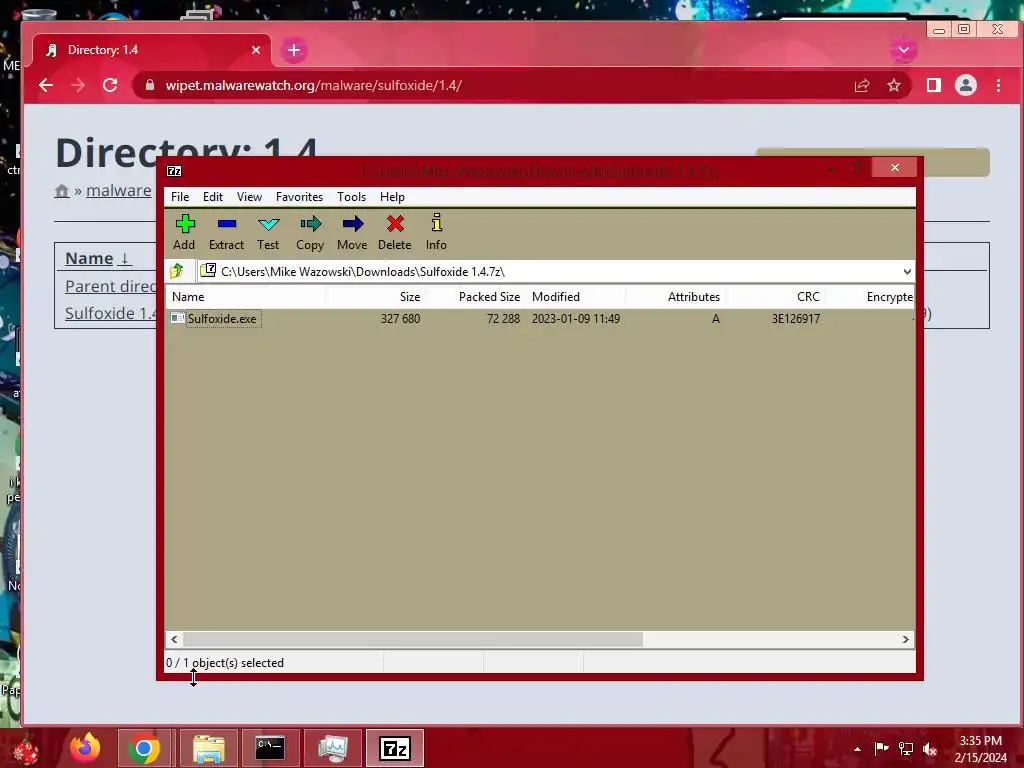Open Parent directory link on webpage
Image resolution: width=1024 pixels, height=768 pixels.
coord(110,286)
